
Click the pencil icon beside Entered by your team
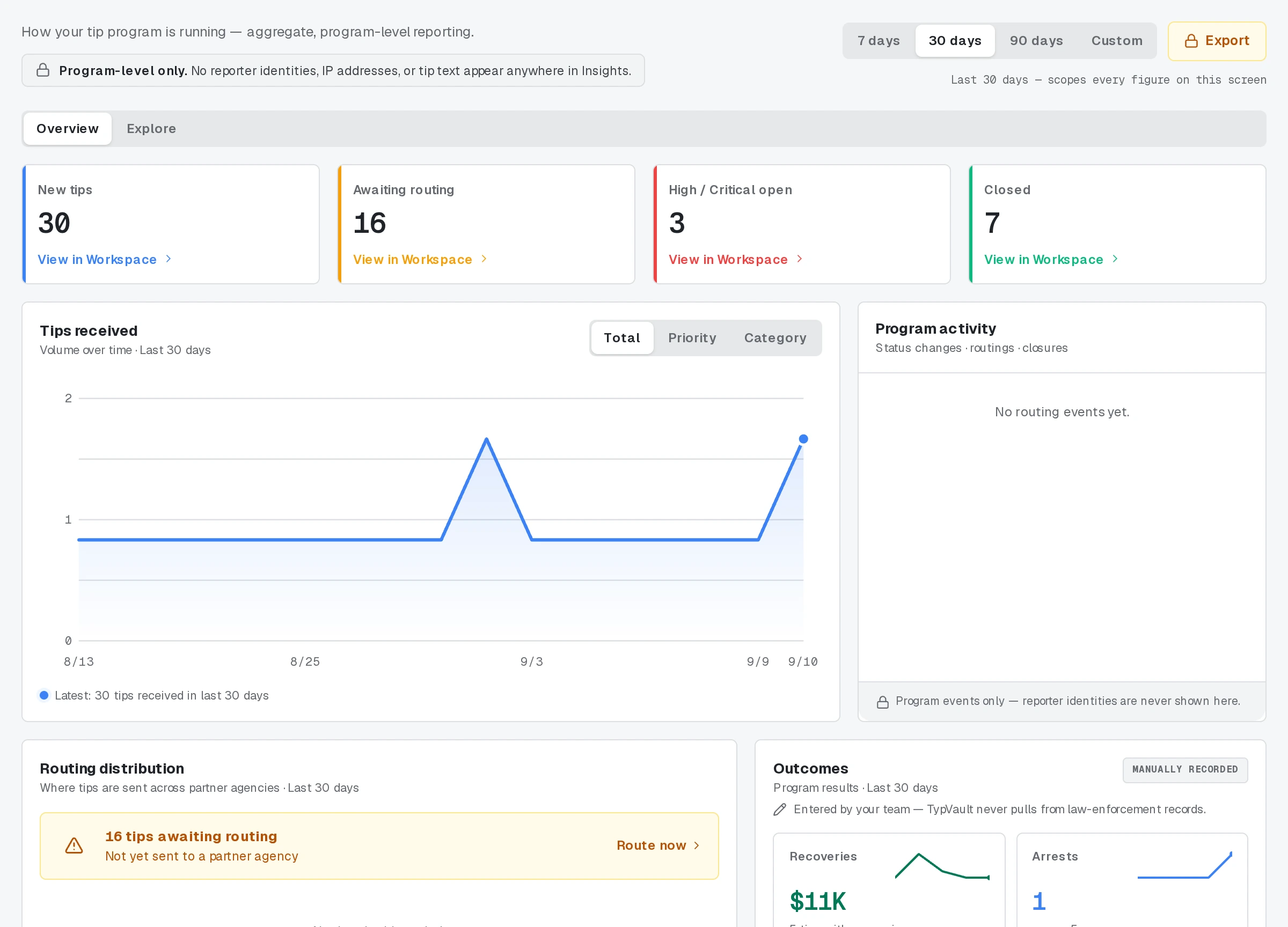click(x=780, y=810)
